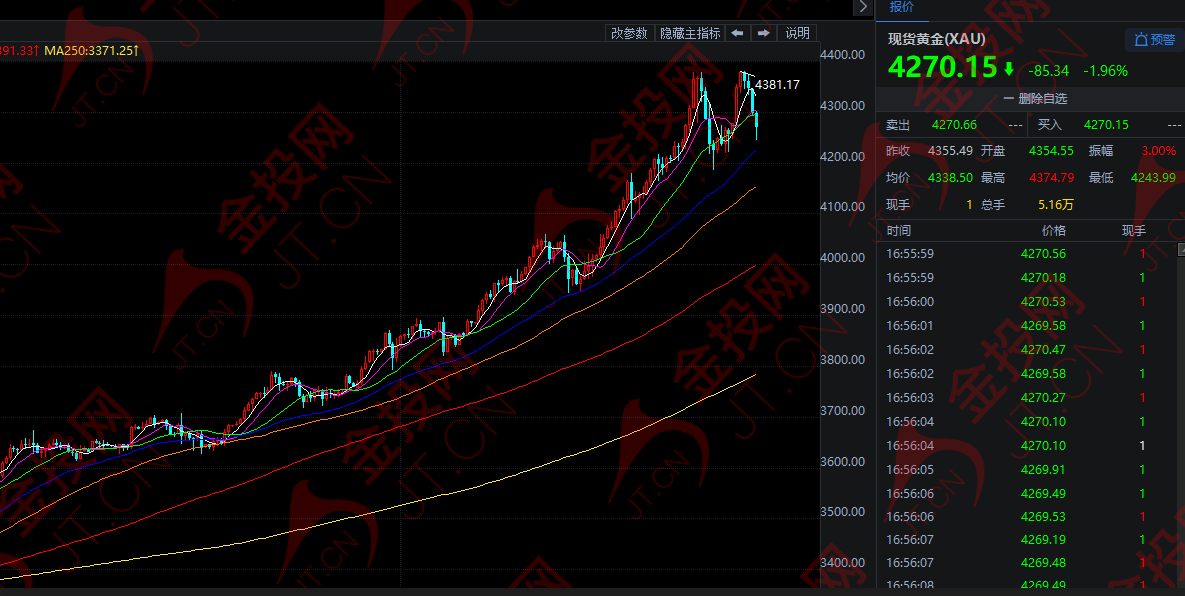Click the 振幅 value 3.00%
Screen dimensions: 1185x596
point(1158,150)
